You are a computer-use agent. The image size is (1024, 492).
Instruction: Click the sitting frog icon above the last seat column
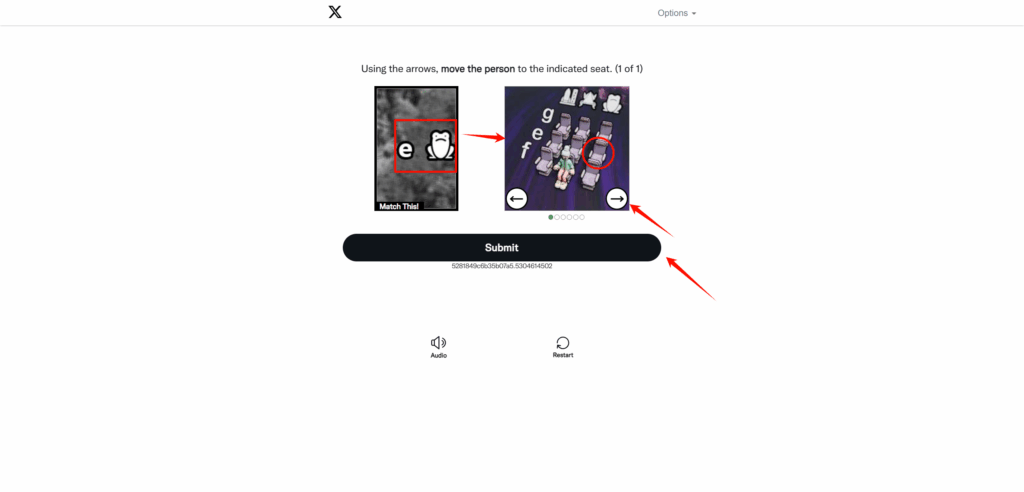pyautogui.click(x=613, y=103)
